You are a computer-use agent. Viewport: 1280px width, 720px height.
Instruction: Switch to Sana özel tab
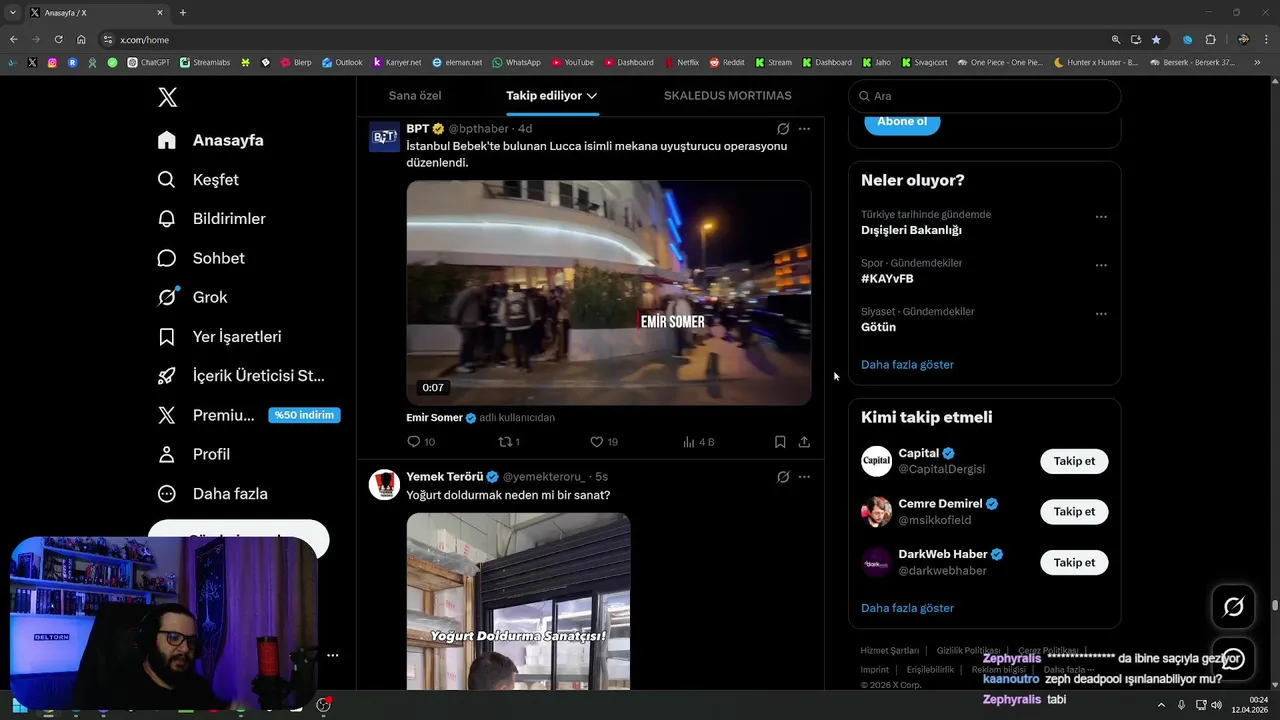click(415, 96)
